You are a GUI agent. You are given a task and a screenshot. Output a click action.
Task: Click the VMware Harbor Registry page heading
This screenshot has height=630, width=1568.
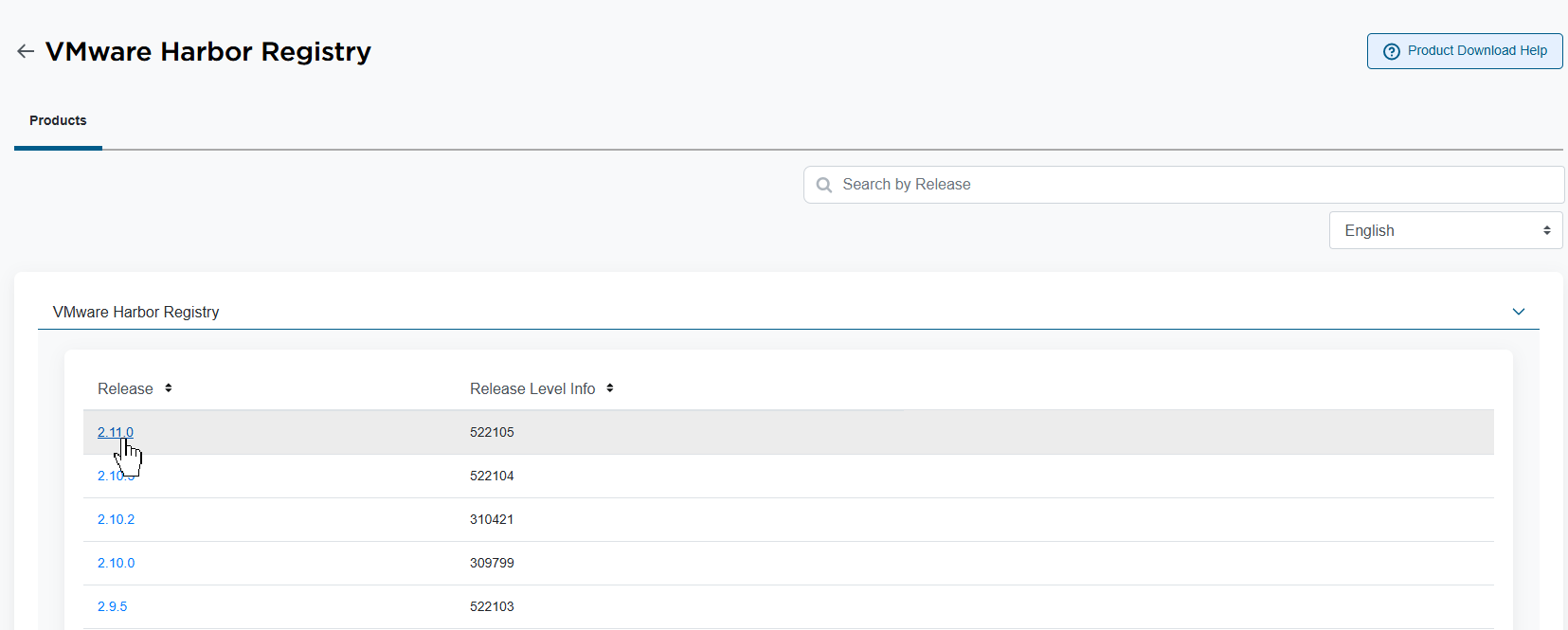(x=208, y=51)
